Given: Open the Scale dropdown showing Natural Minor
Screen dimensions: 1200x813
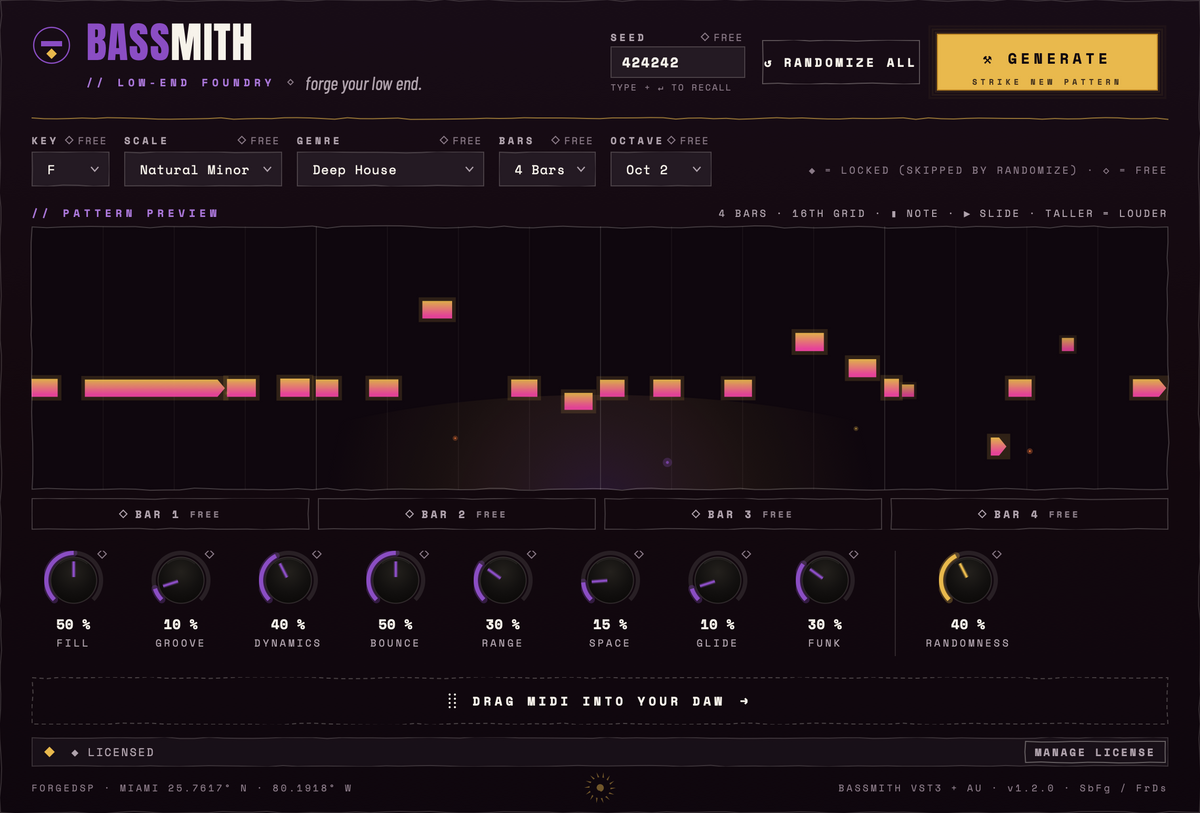Looking at the screenshot, I should click(x=203, y=170).
